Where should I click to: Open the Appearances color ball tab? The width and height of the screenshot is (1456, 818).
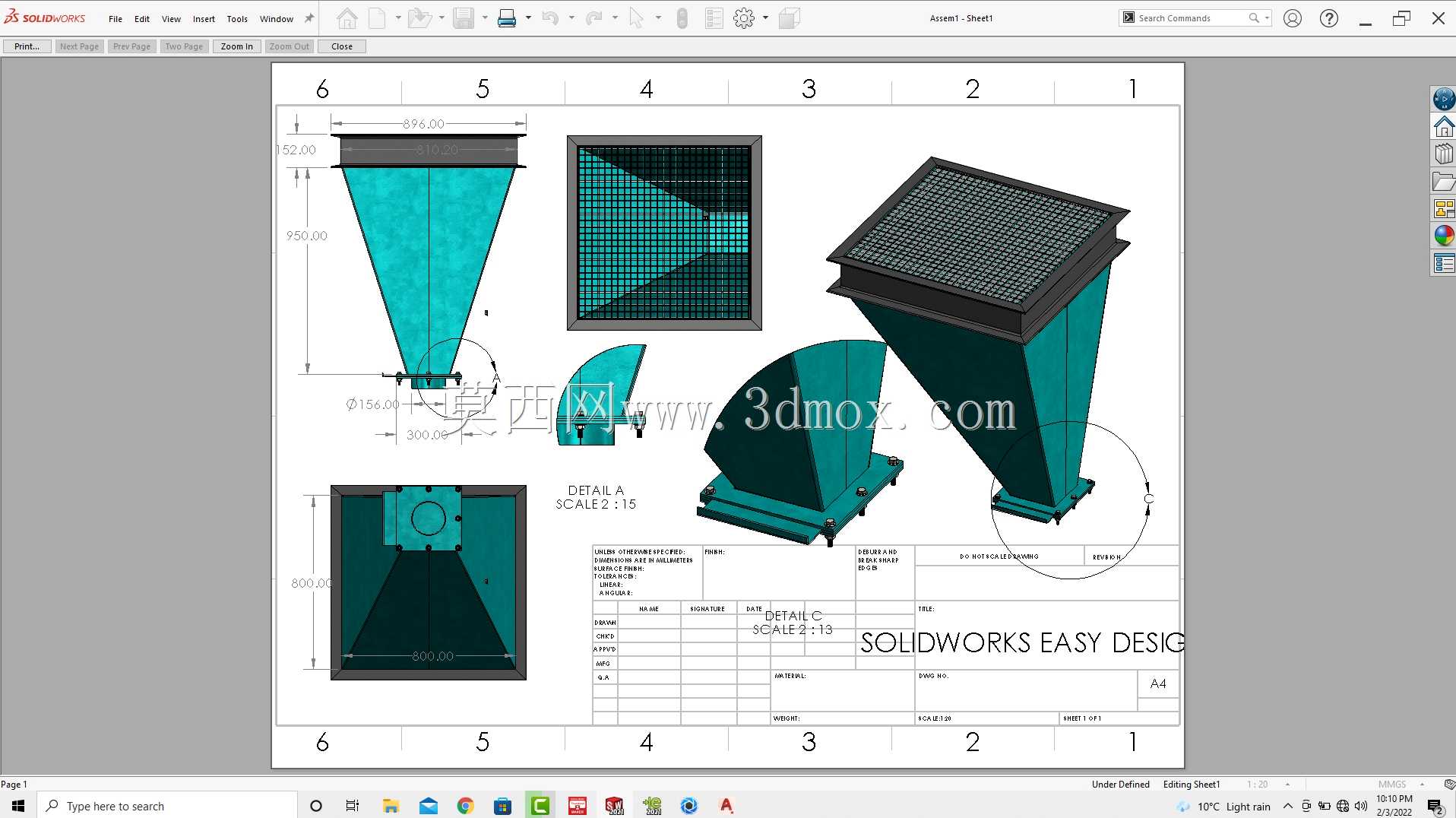(1444, 236)
